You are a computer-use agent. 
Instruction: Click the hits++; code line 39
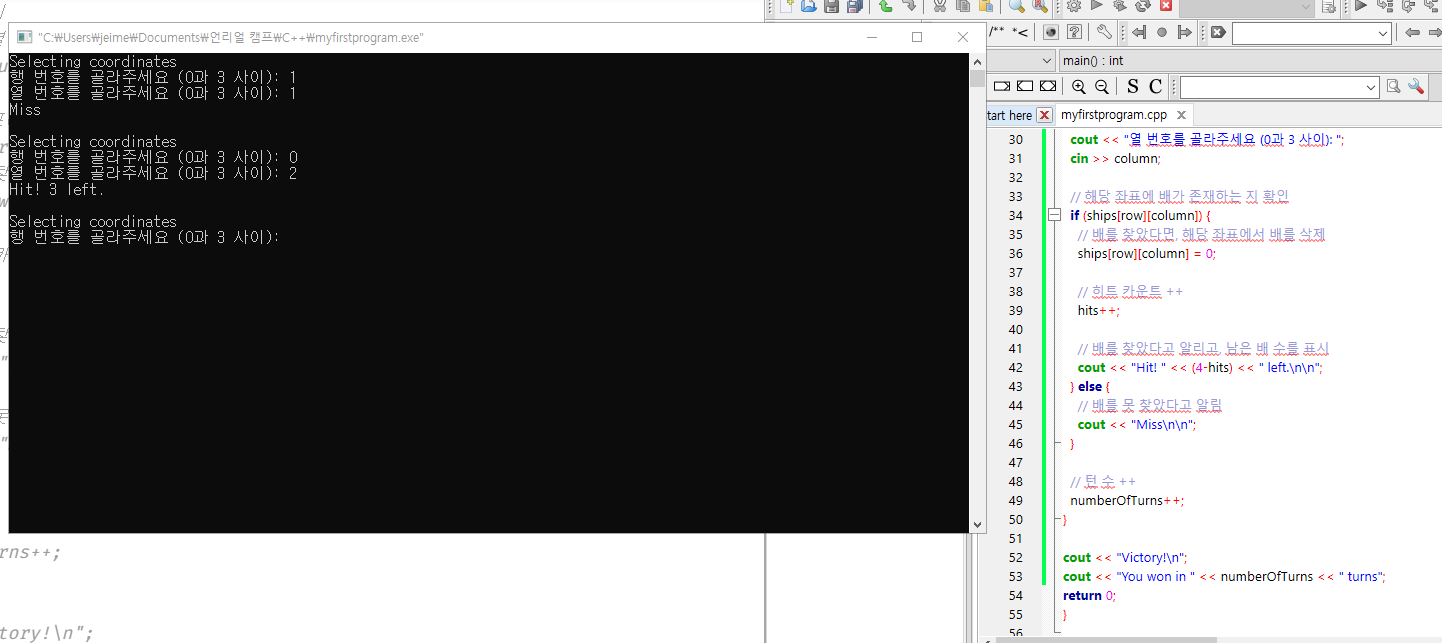pos(1099,310)
